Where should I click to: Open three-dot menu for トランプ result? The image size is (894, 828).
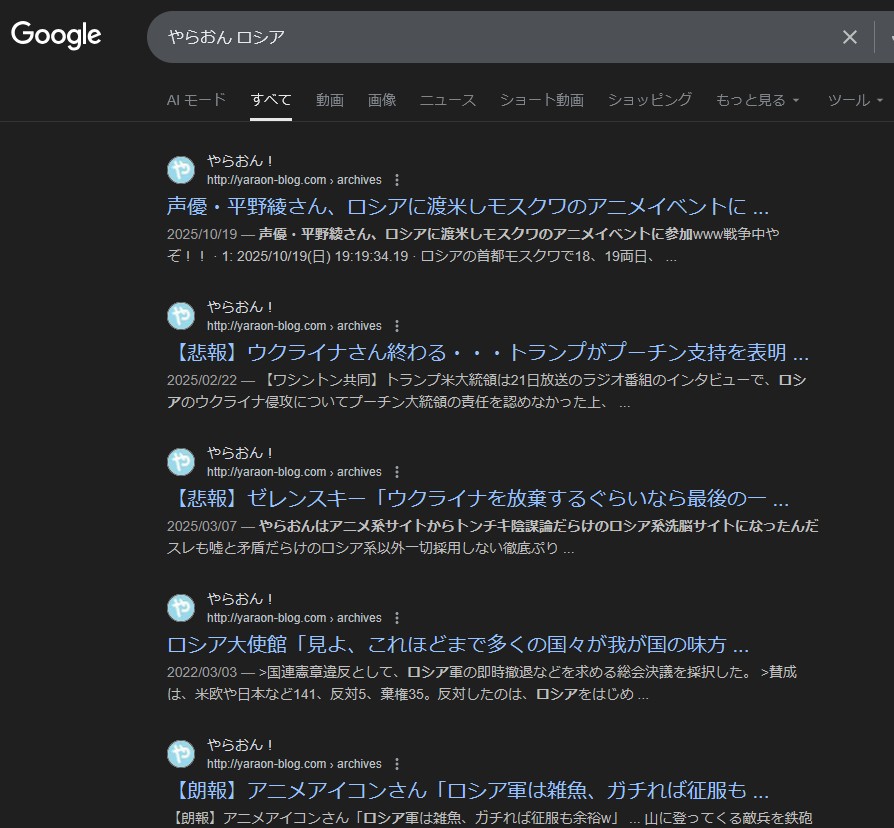click(x=397, y=326)
